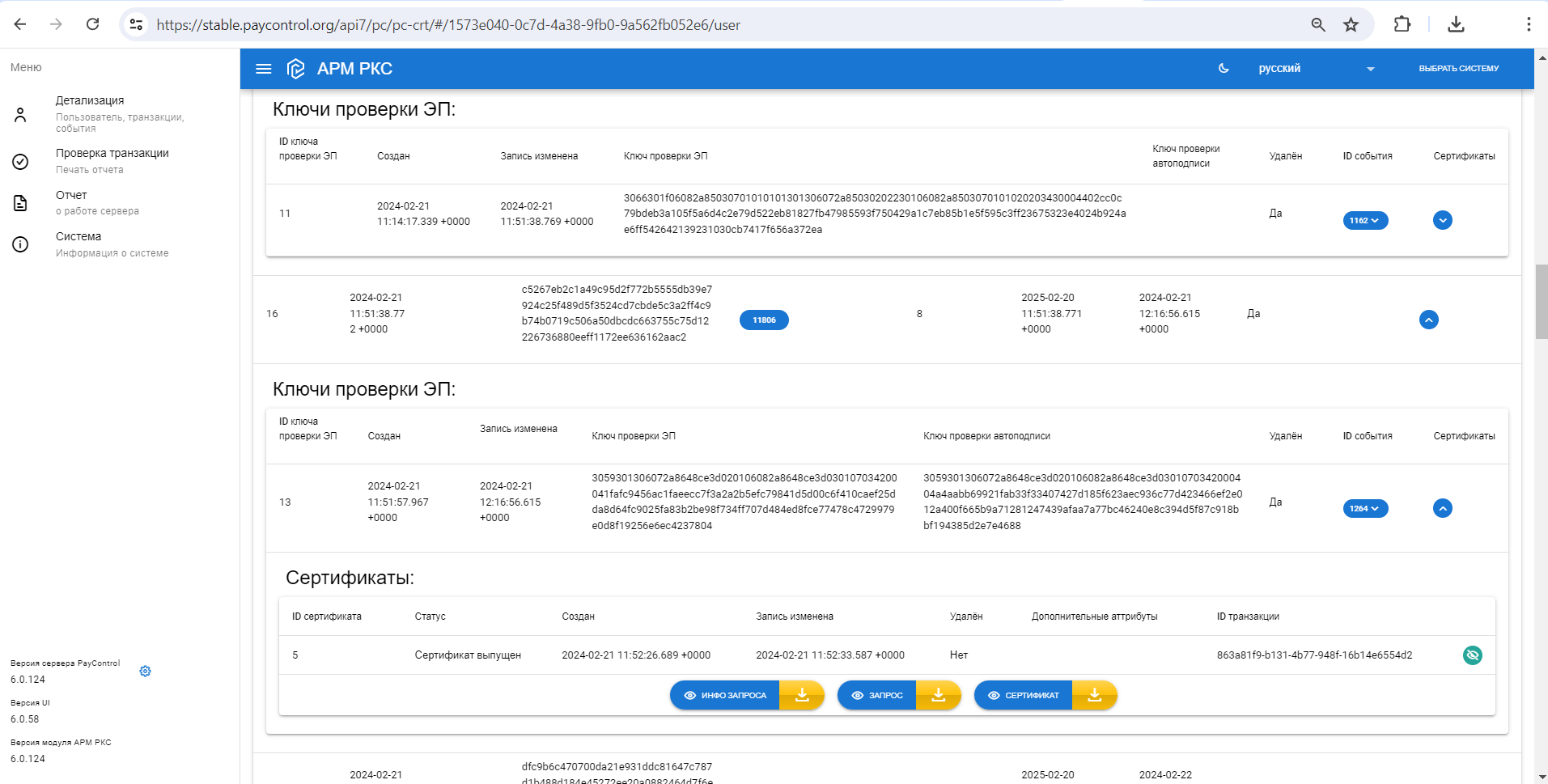The width and height of the screenshot is (1548, 784).
Task: Click the Проверка транзакции checkmark icon
Action: (21, 162)
